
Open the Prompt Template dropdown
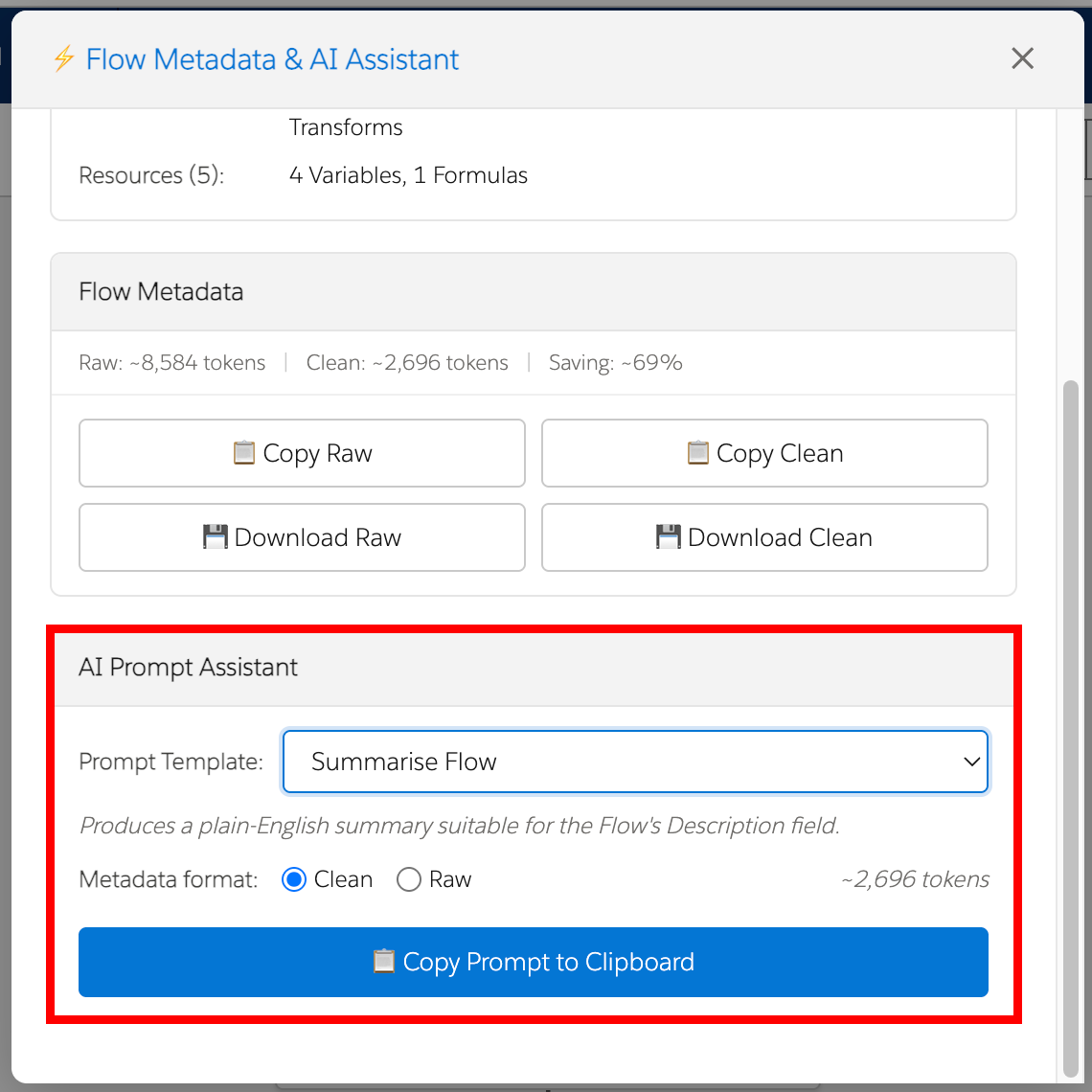[635, 761]
